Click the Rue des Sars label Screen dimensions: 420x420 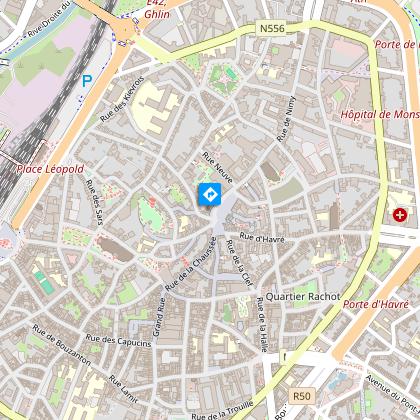point(94,202)
